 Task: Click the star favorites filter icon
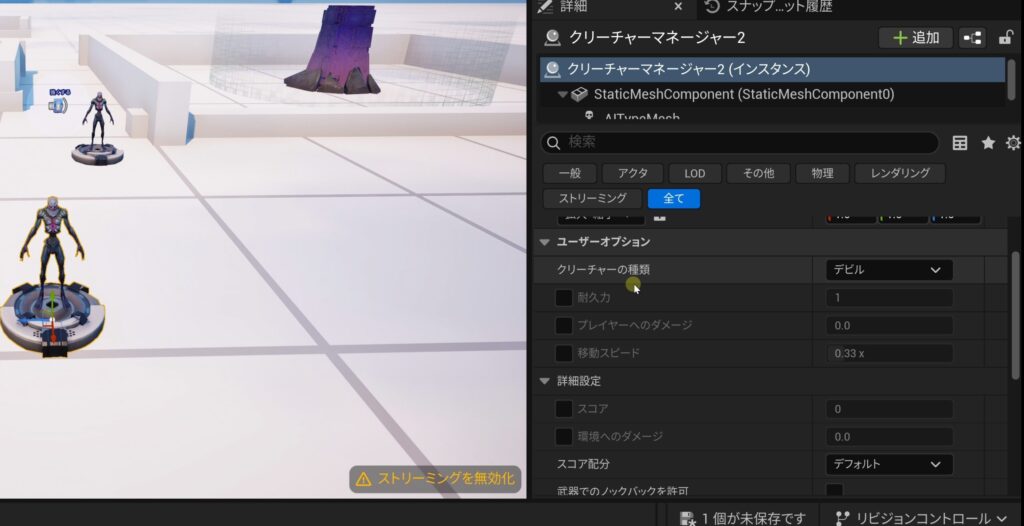[x=988, y=143]
